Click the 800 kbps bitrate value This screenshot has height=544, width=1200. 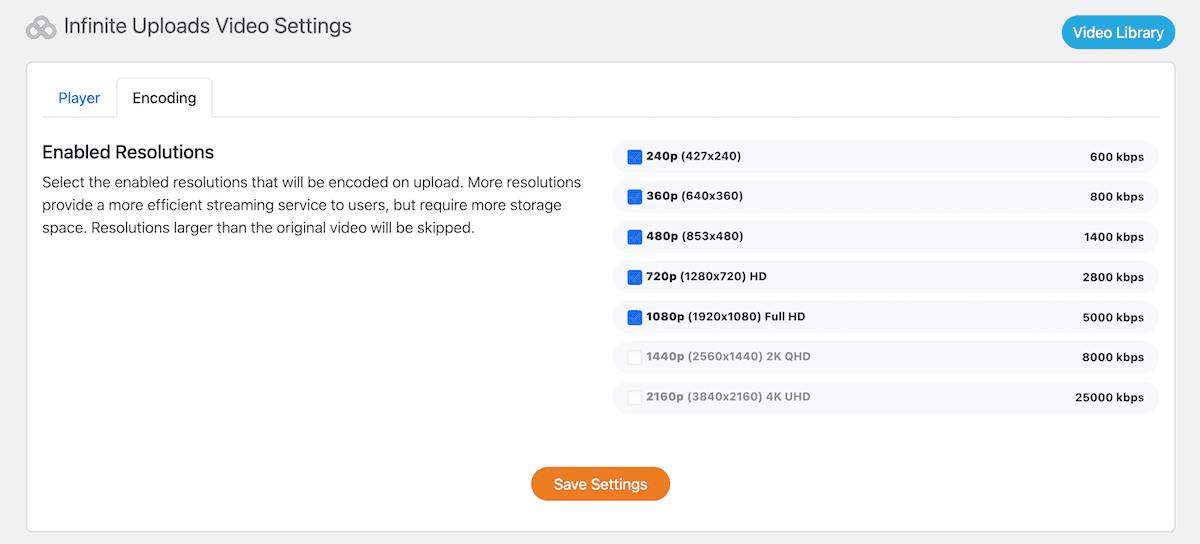[1117, 197]
